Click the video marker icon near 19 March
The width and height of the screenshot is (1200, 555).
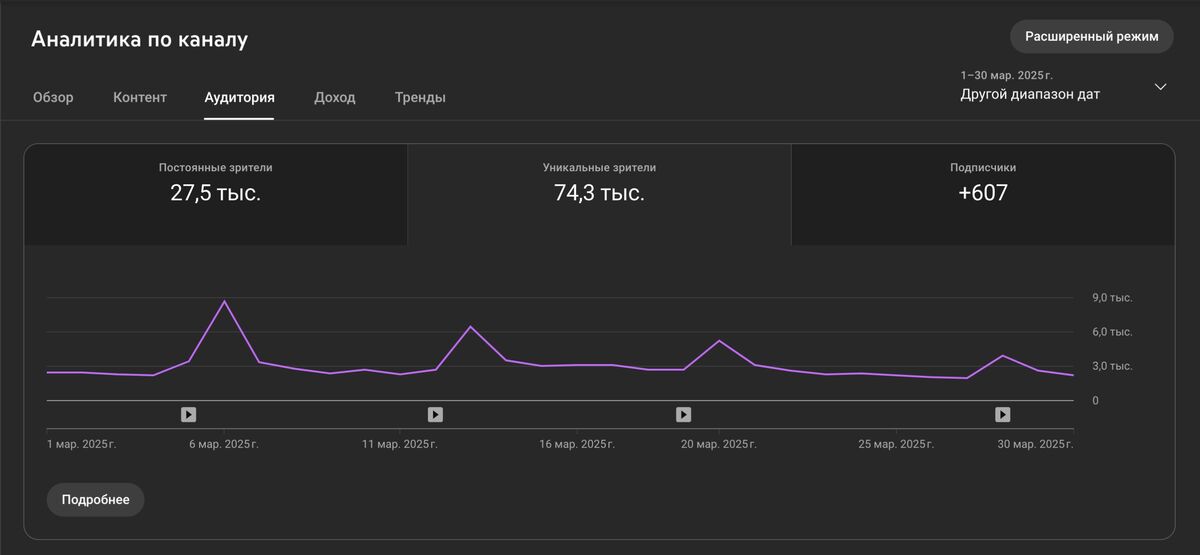click(683, 414)
